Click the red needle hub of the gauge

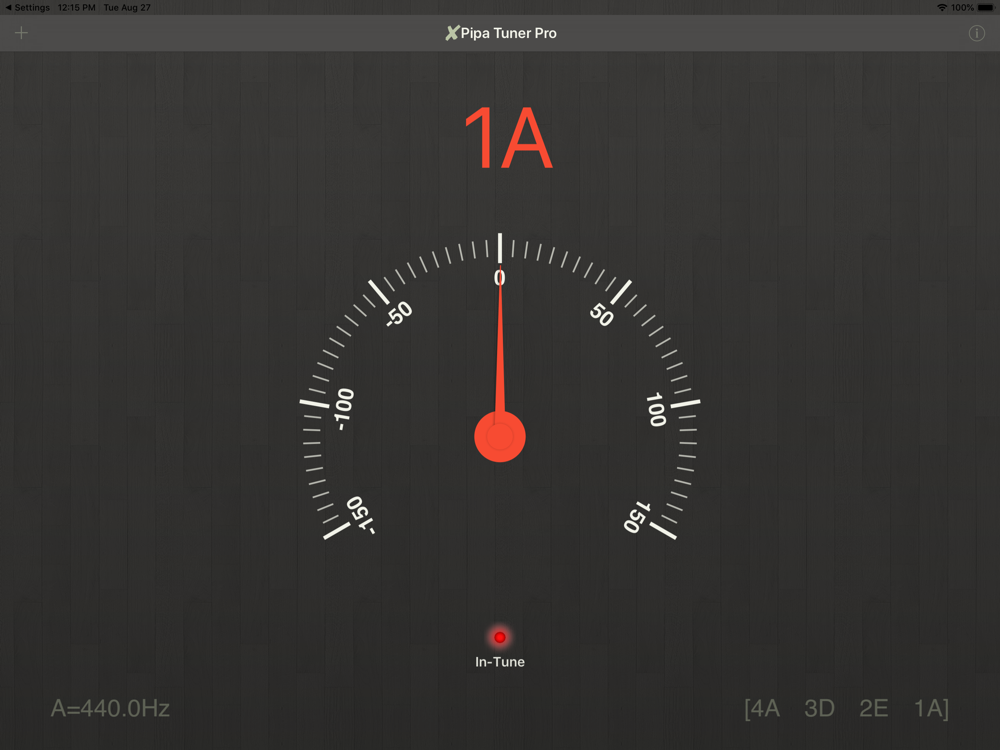500,437
